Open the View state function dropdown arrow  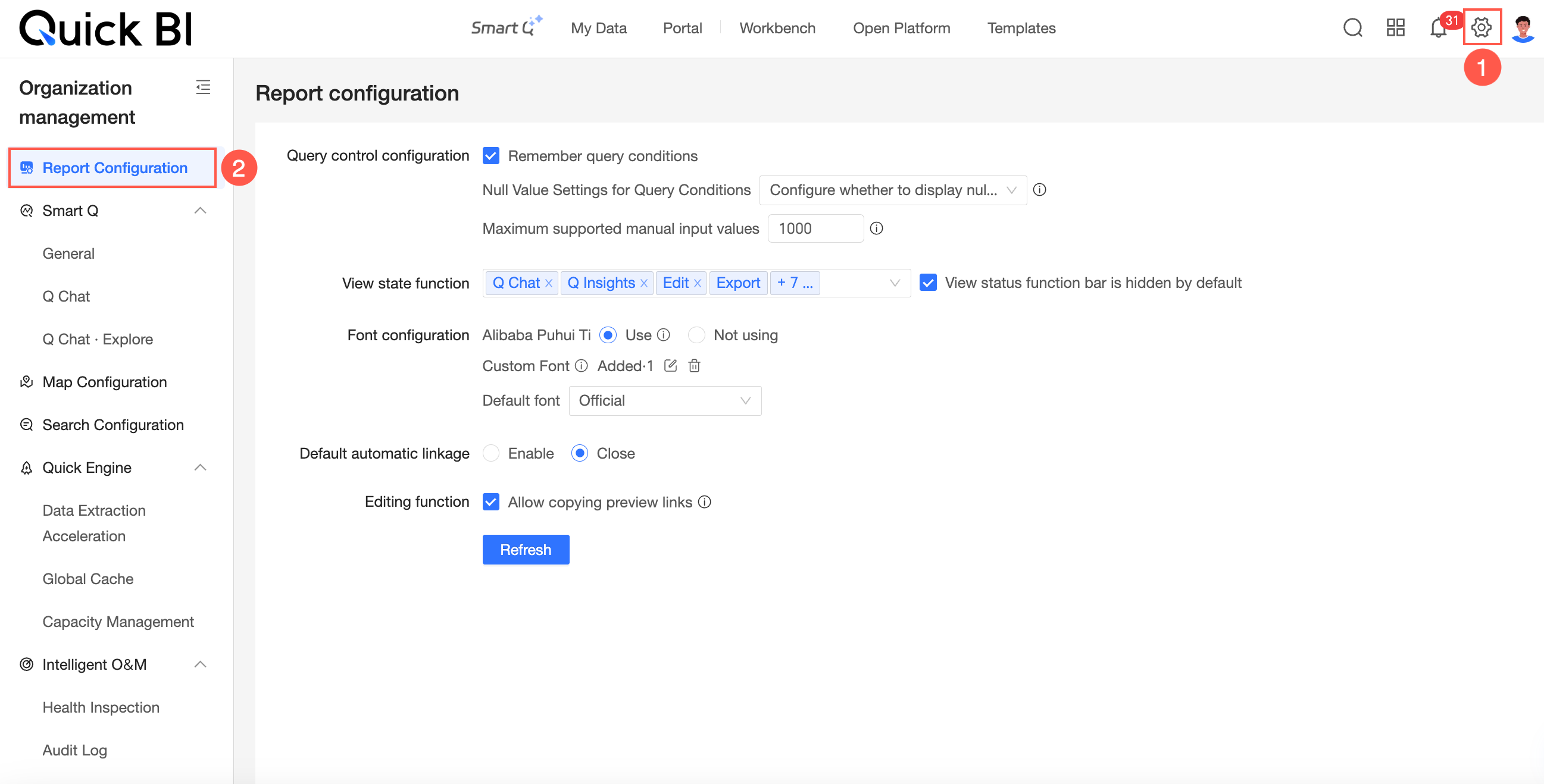894,283
